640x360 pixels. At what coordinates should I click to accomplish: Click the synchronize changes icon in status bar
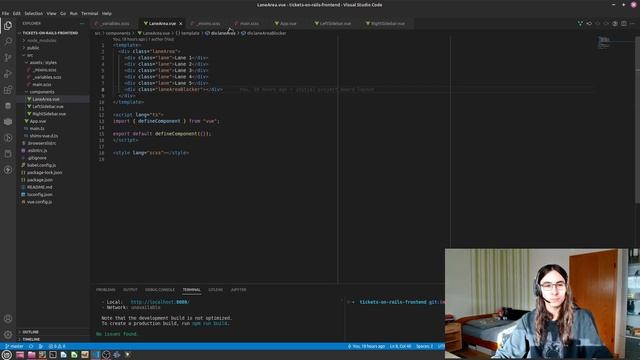pos(31,346)
